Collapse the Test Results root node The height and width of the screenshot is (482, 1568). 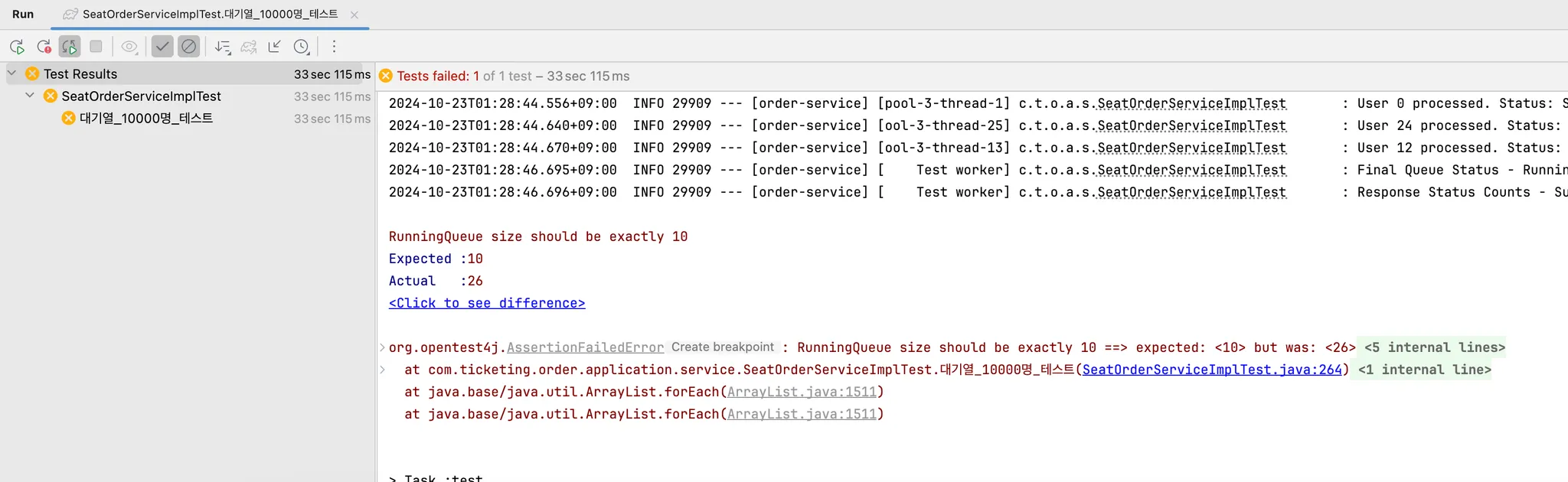pos(11,73)
